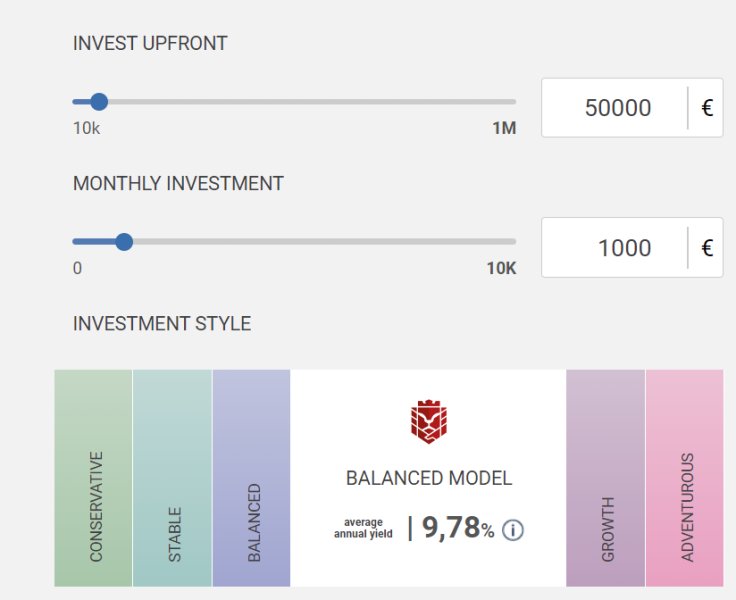
Task: Pick the Adventurous investment style
Action: [x=685, y=478]
